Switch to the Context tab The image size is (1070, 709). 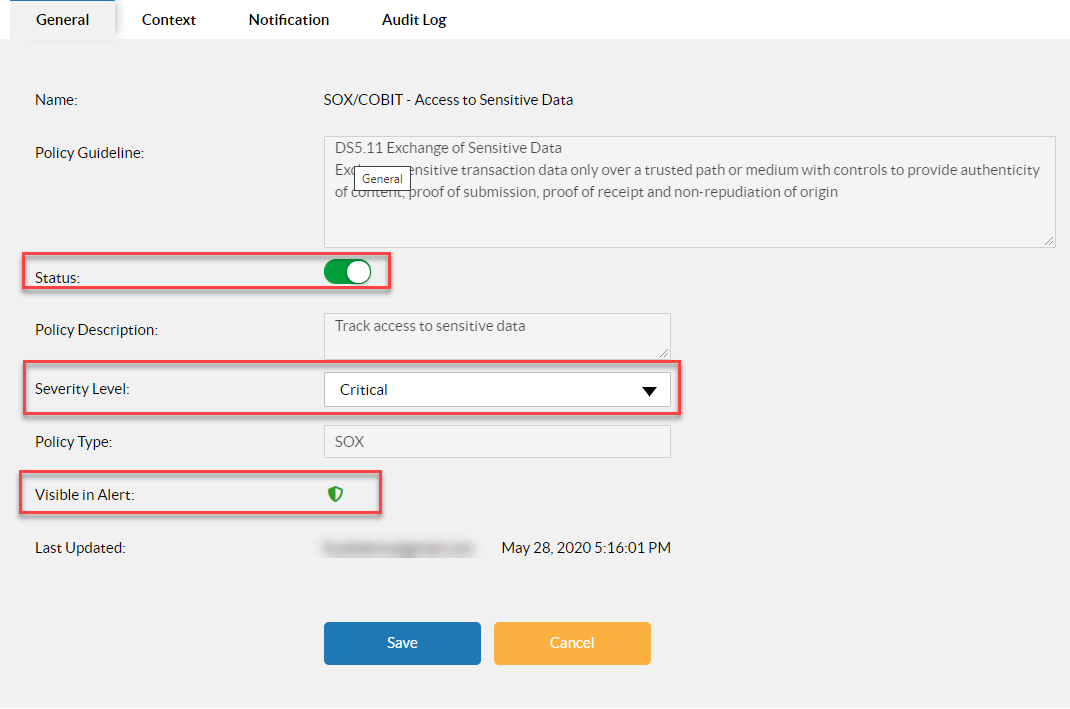click(168, 19)
